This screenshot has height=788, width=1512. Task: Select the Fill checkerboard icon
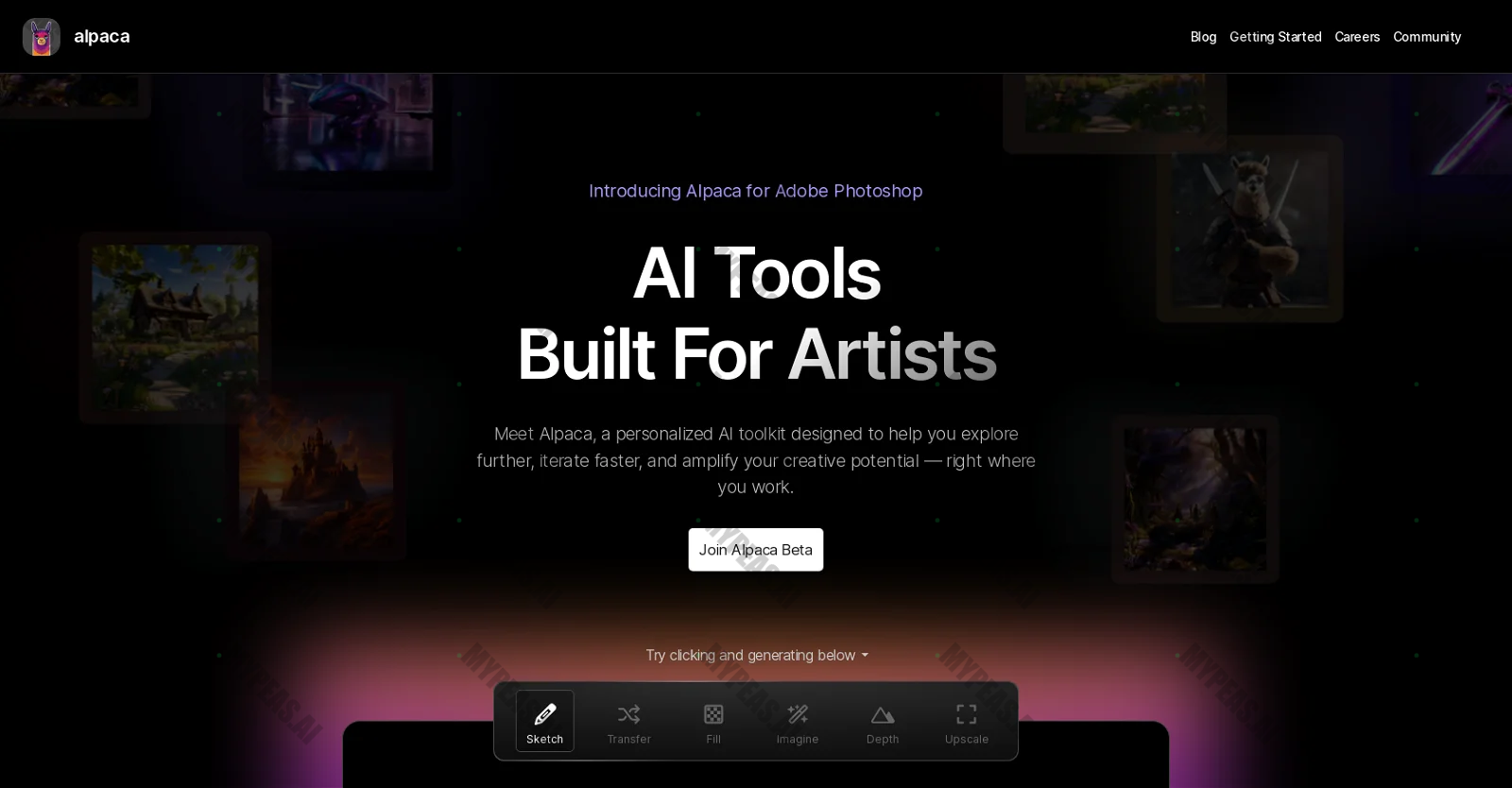coord(713,714)
